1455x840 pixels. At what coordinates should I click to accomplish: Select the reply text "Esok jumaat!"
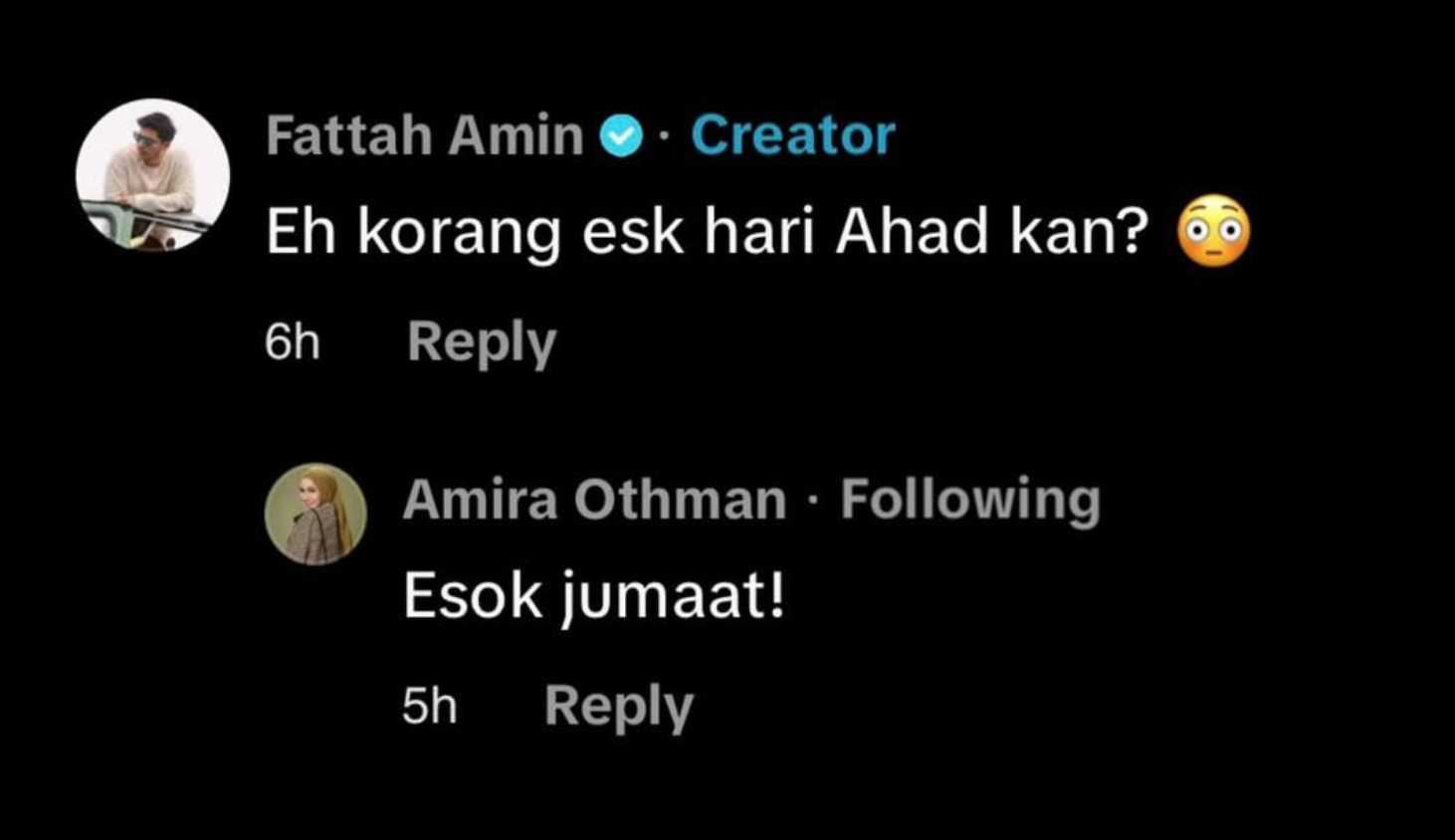593,597
